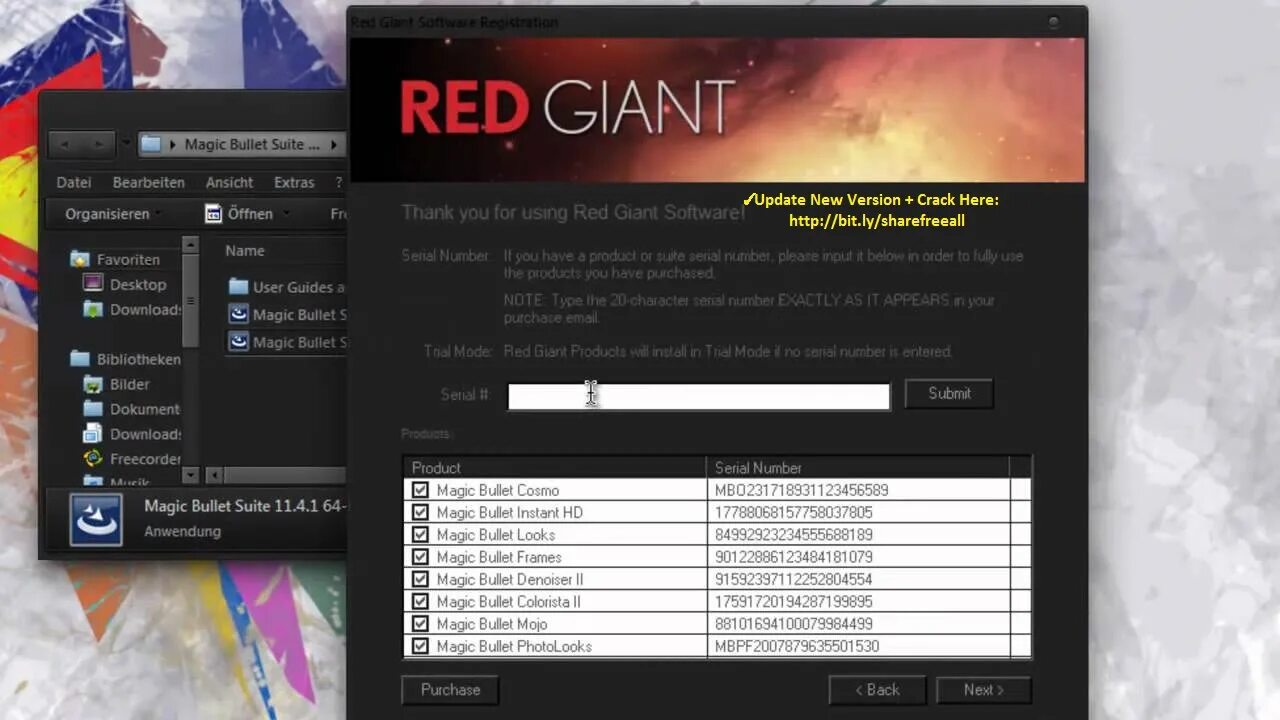Toggle Magic Bullet PhotoLooks checkbox
1280x720 pixels.
coord(420,646)
